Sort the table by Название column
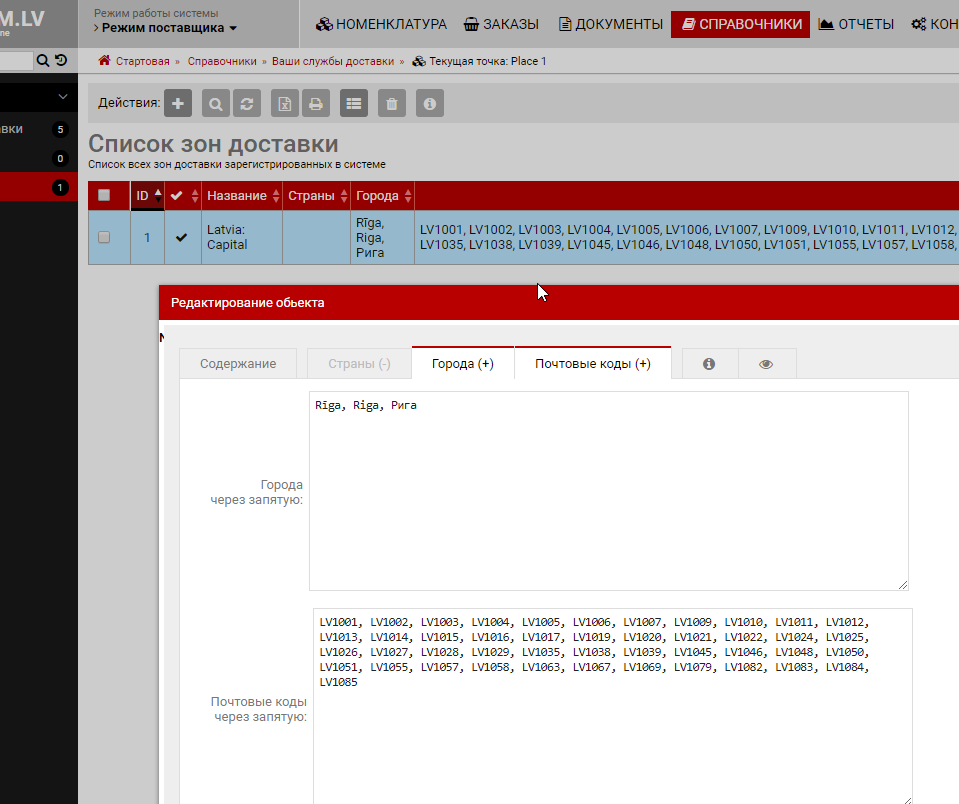The height and width of the screenshot is (804, 959). (x=236, y=196)
